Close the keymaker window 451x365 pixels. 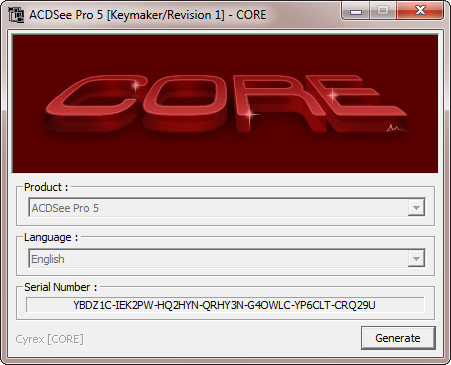point(420,11)
